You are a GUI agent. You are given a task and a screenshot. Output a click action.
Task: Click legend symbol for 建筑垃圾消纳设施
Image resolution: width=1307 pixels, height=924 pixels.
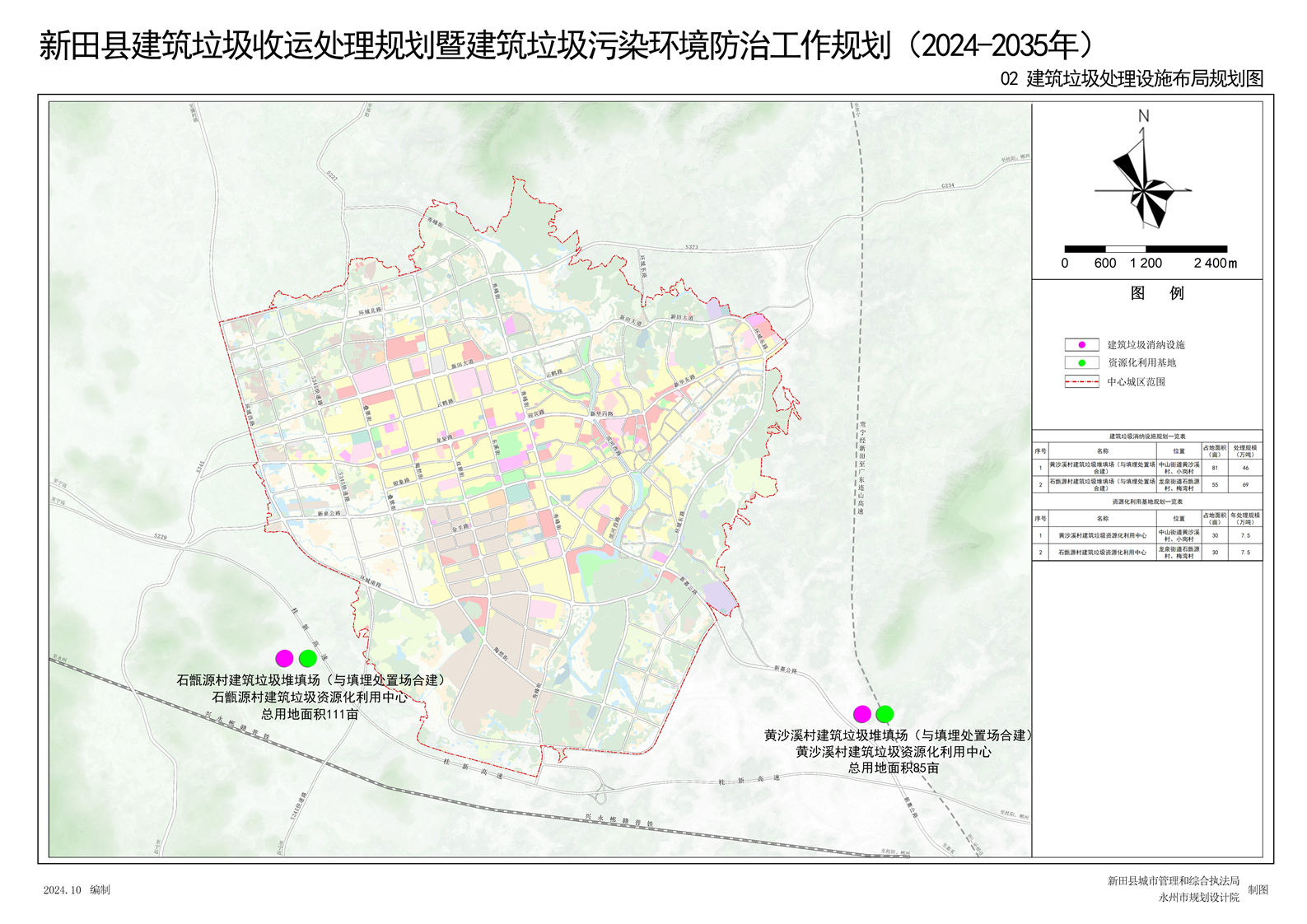(x=1081, y=344)
